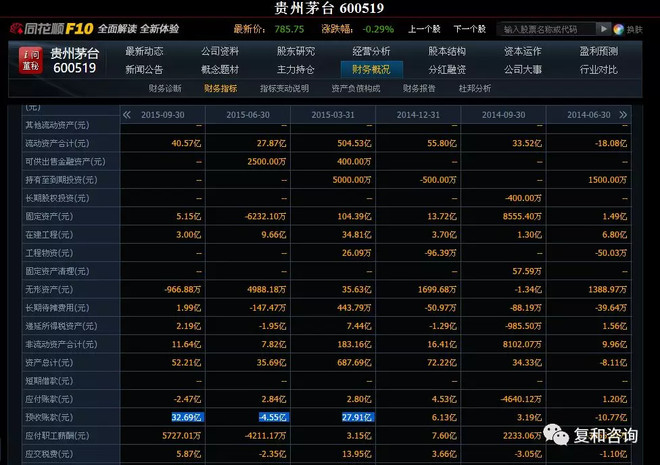Select the 预收账款(元) row label
Viewport: 660px width, 465px height.
coord(49,417)
